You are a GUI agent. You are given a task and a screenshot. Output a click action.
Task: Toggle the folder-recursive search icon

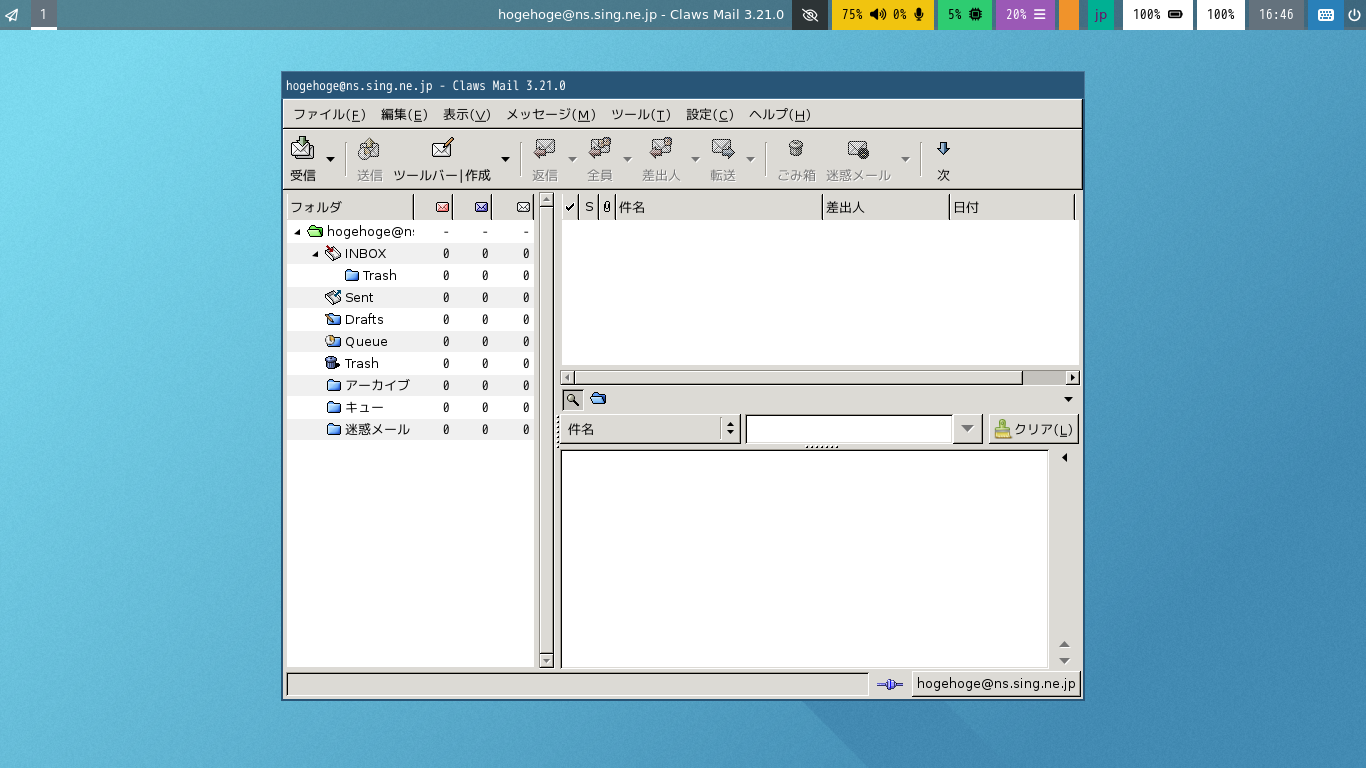(x=598, y=399)
